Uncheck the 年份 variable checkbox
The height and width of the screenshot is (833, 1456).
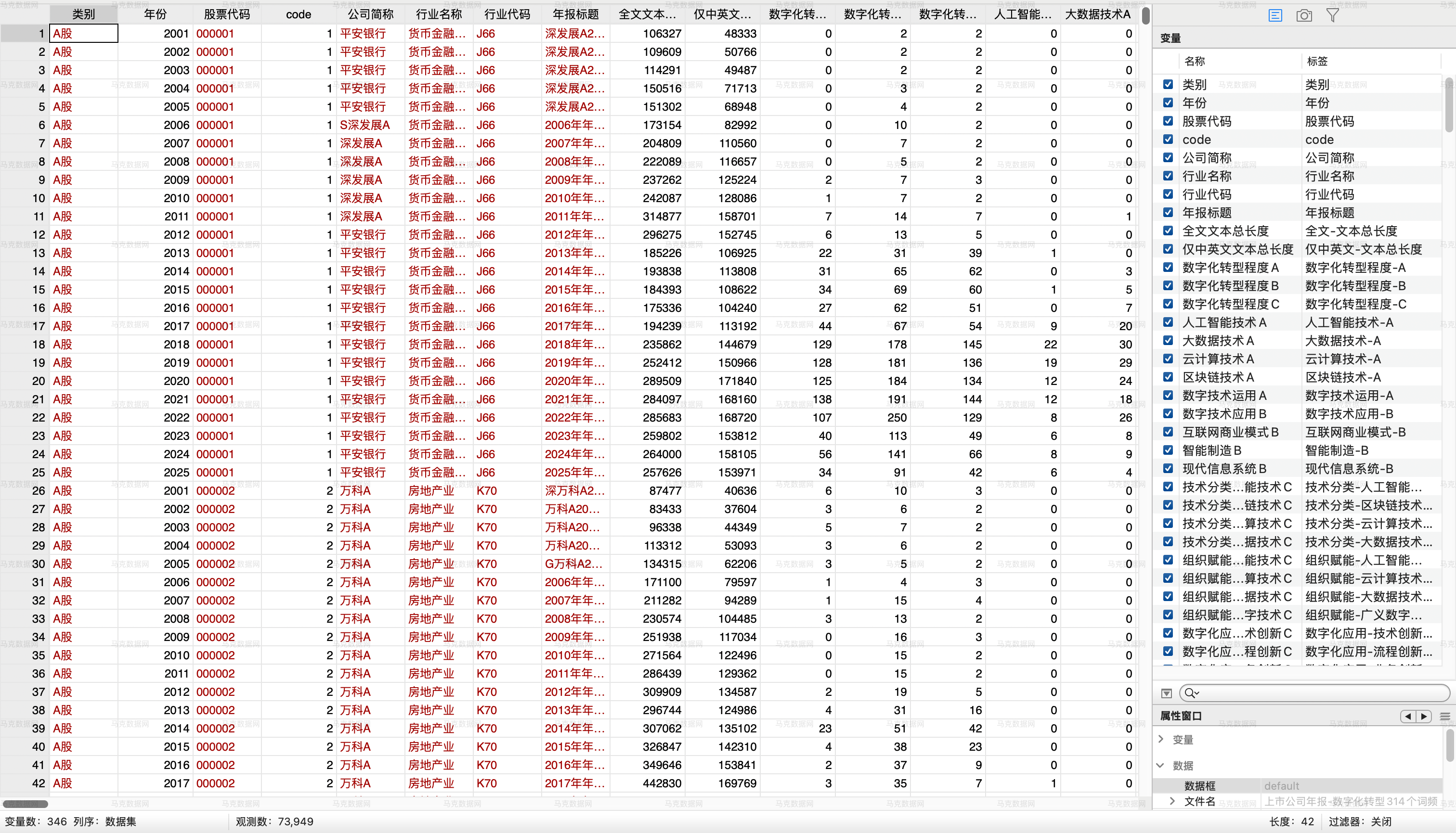[1168, 103]
